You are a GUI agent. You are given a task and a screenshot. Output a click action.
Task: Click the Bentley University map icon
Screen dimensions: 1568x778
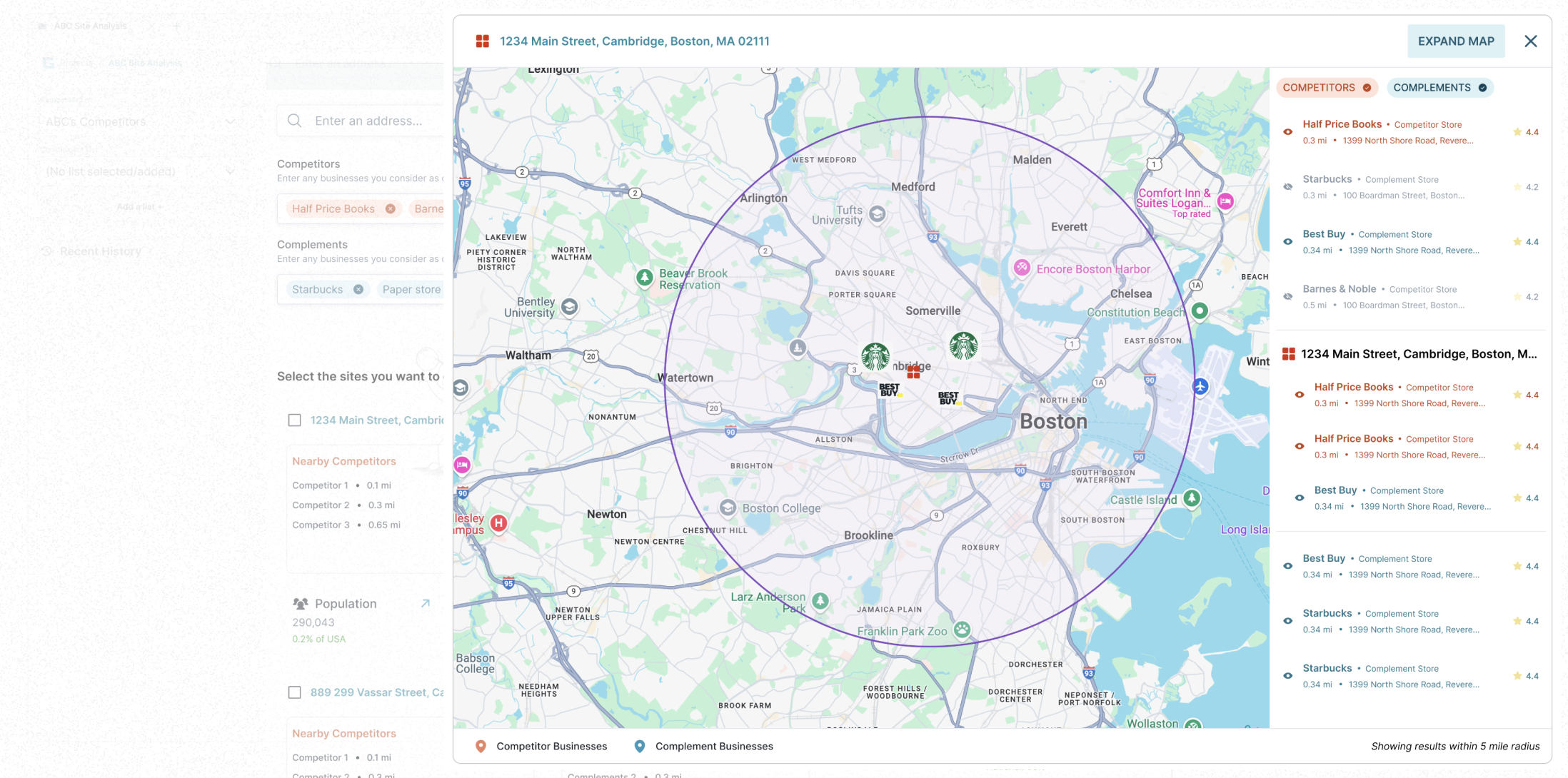point(569,307)
